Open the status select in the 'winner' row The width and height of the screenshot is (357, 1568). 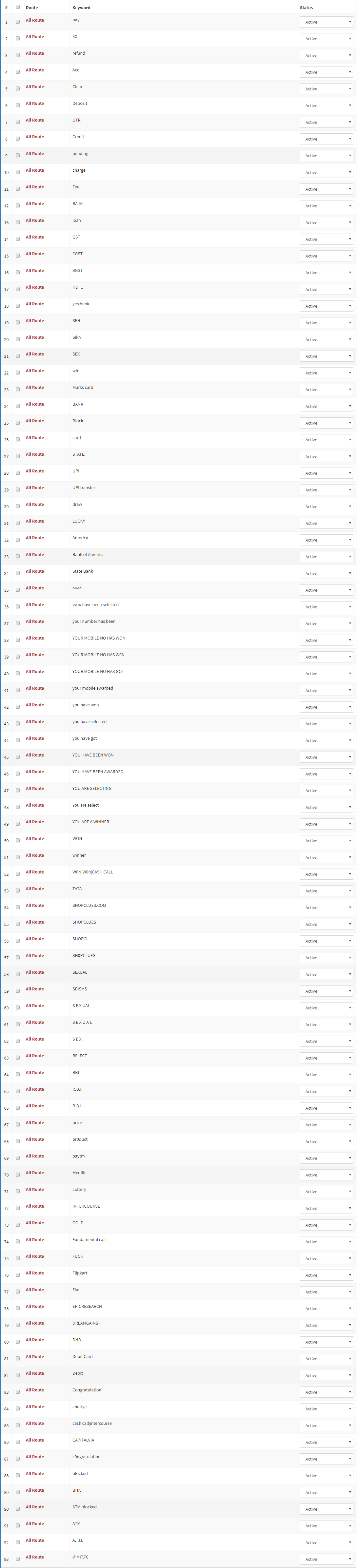pos(327,858)
